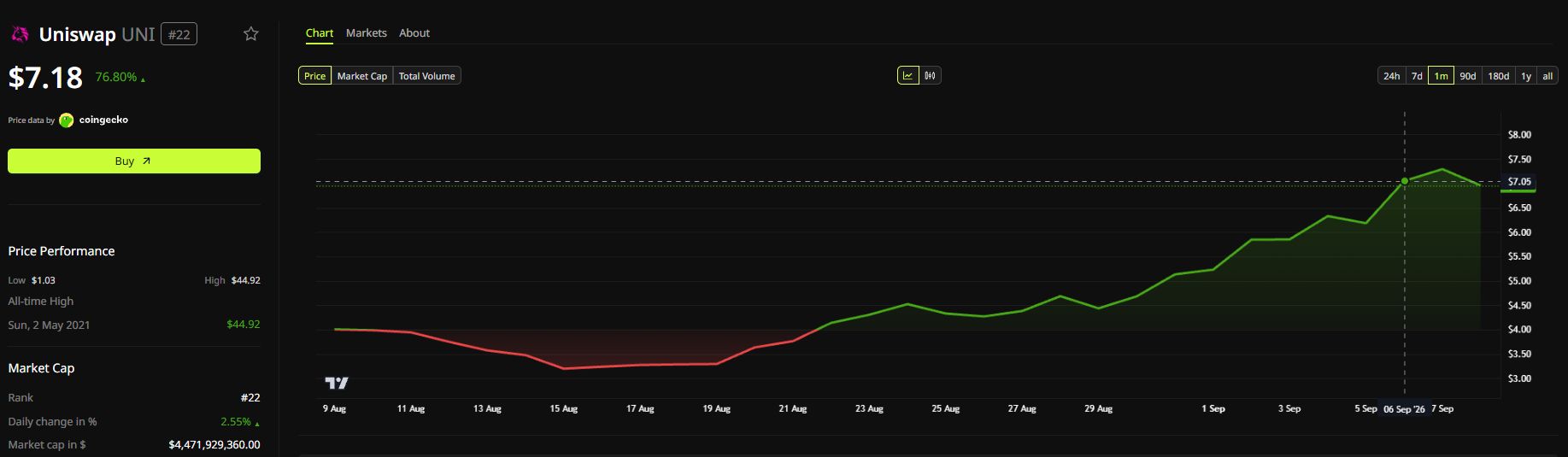Click the Sun, 2 May 2021 date
Image resolution: width=1568 pixels, height=457 pixels.
pos(49,325)
